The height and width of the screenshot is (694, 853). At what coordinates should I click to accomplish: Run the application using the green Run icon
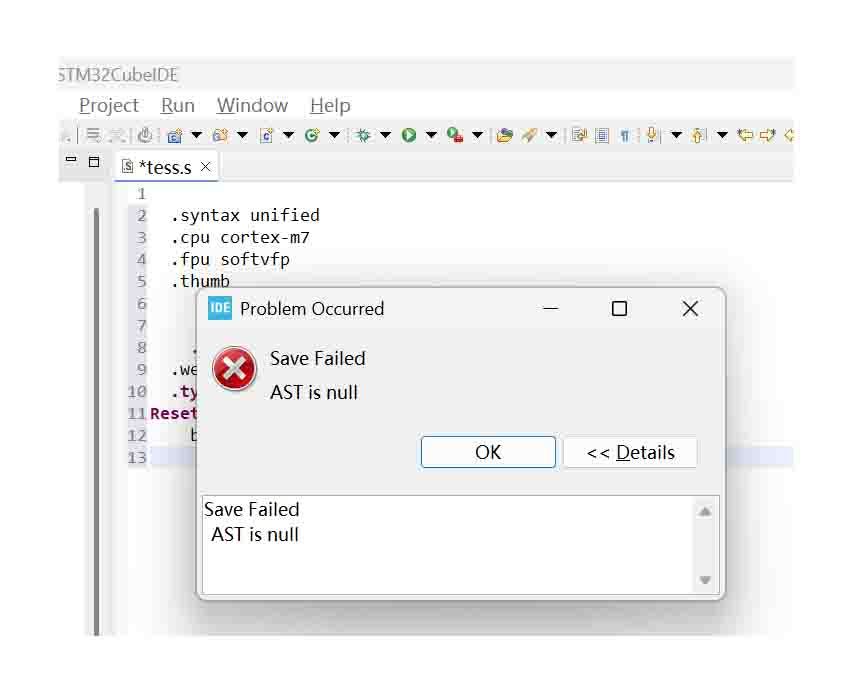coord(408,134)
